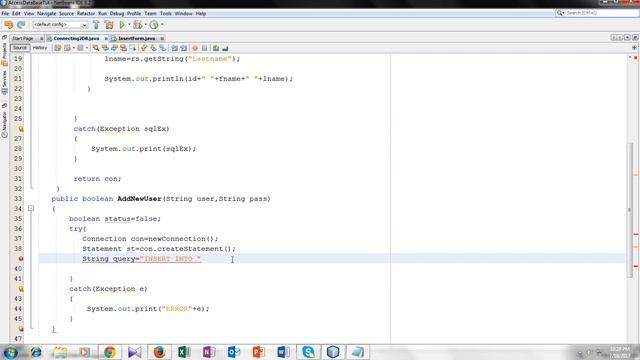Collapse the AddNewUser method fold marker

point(31,209)
